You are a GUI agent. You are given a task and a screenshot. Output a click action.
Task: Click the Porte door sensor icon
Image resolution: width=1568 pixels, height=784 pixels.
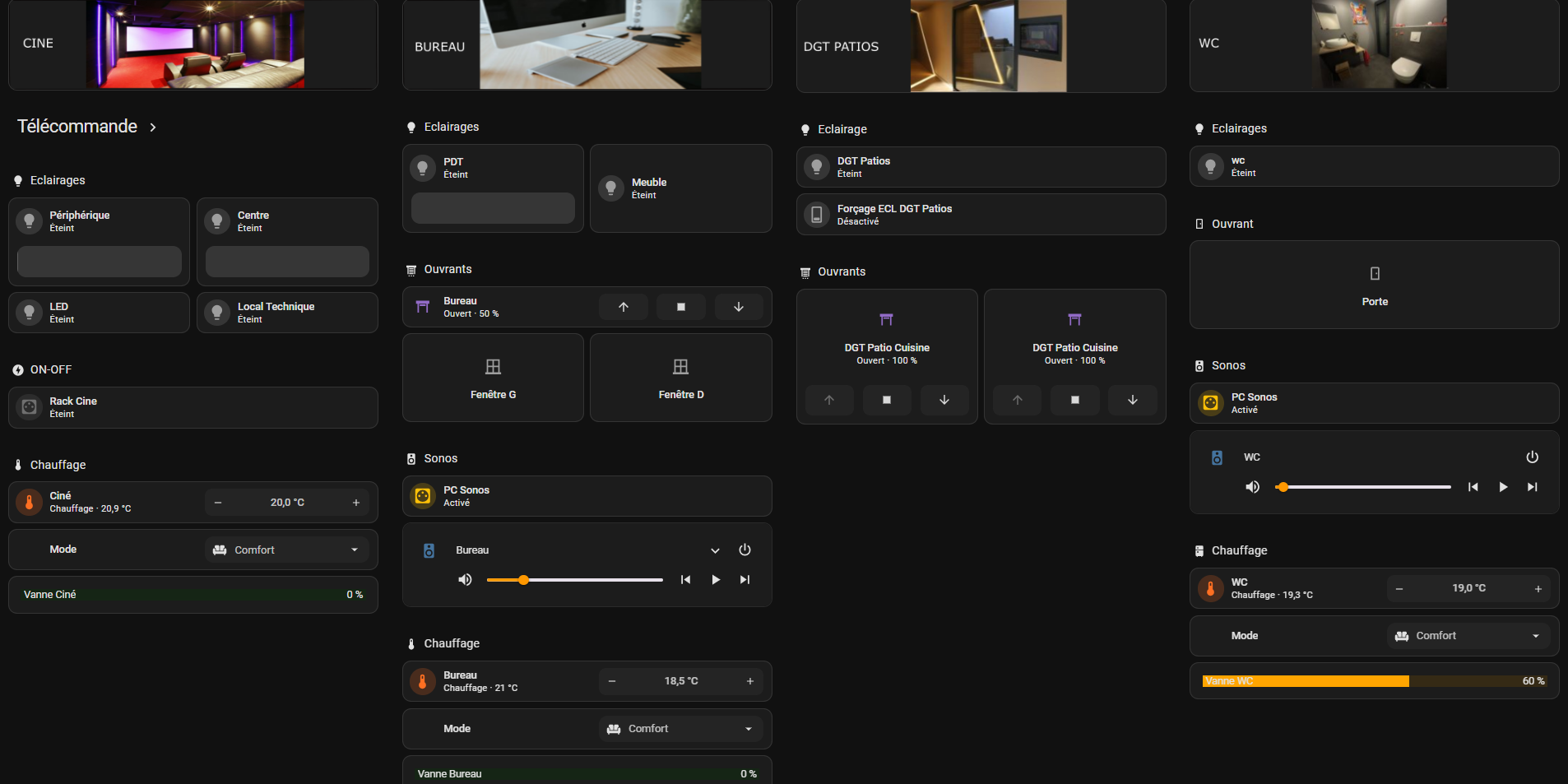(1375, 273)
